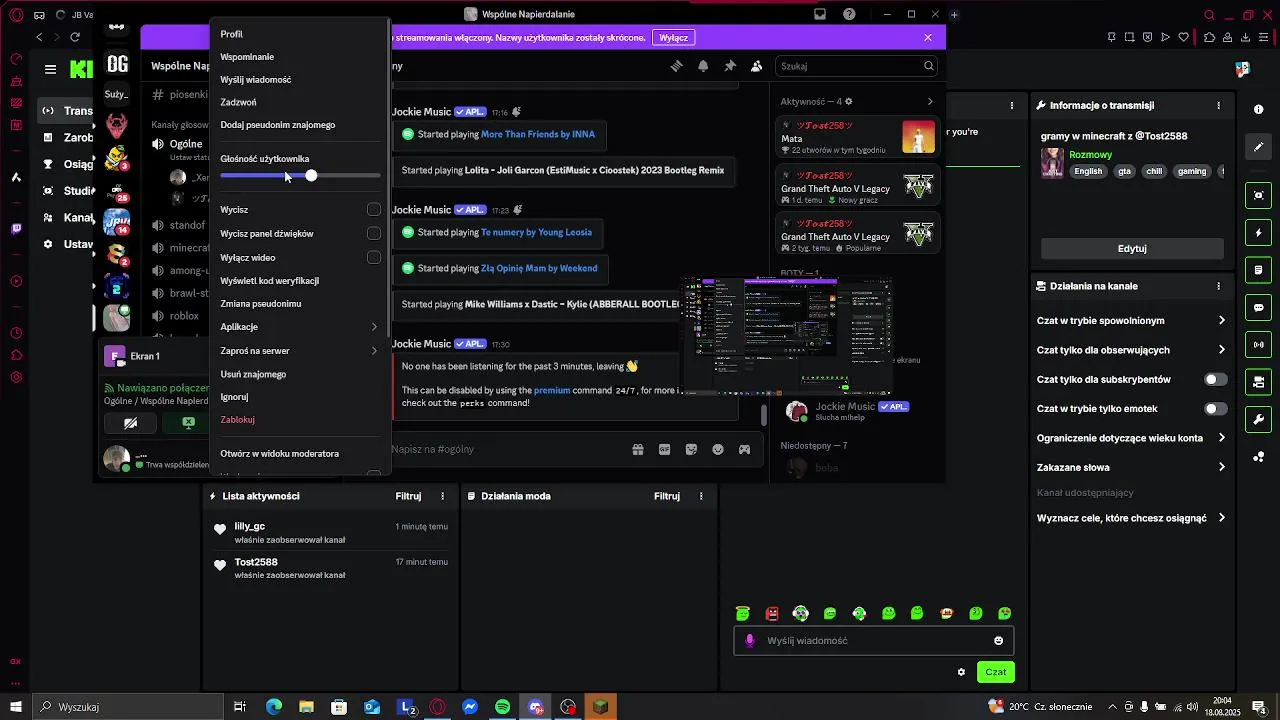
Task: Check the Wycisz panel dźwięków checkbox
Action: point(374,234)
